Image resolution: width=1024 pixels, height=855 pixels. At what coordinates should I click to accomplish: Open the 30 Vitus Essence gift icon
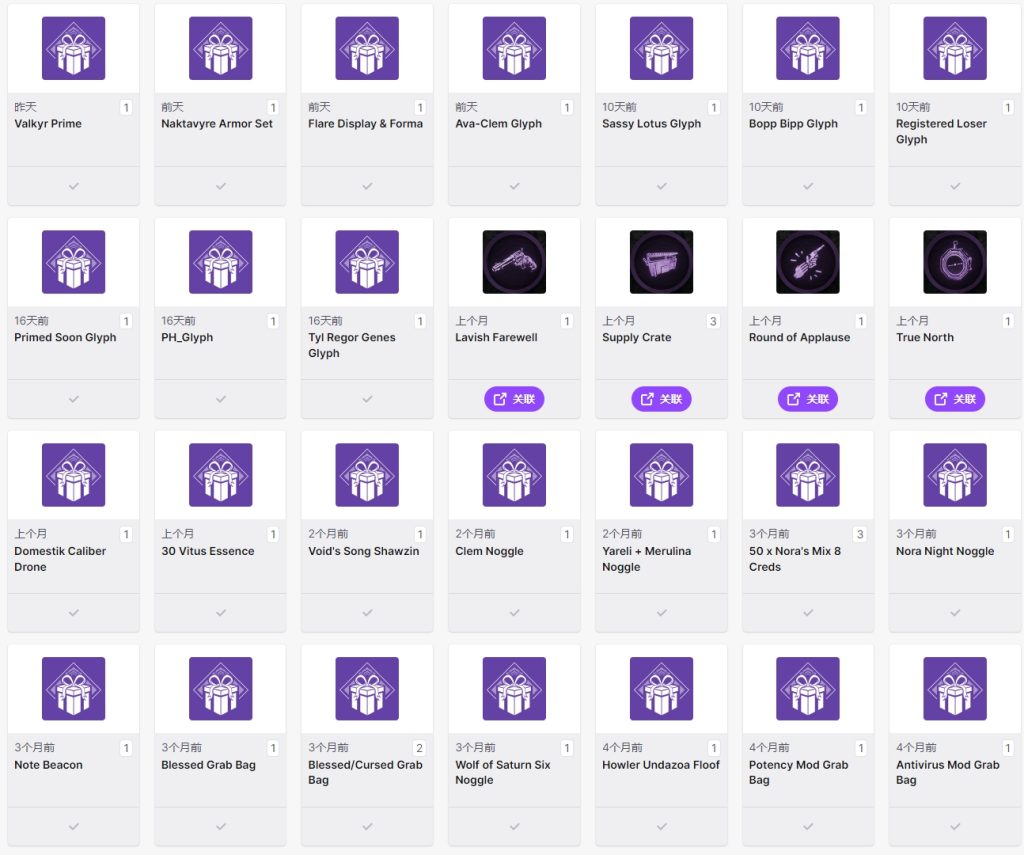[x=220, y=475]
